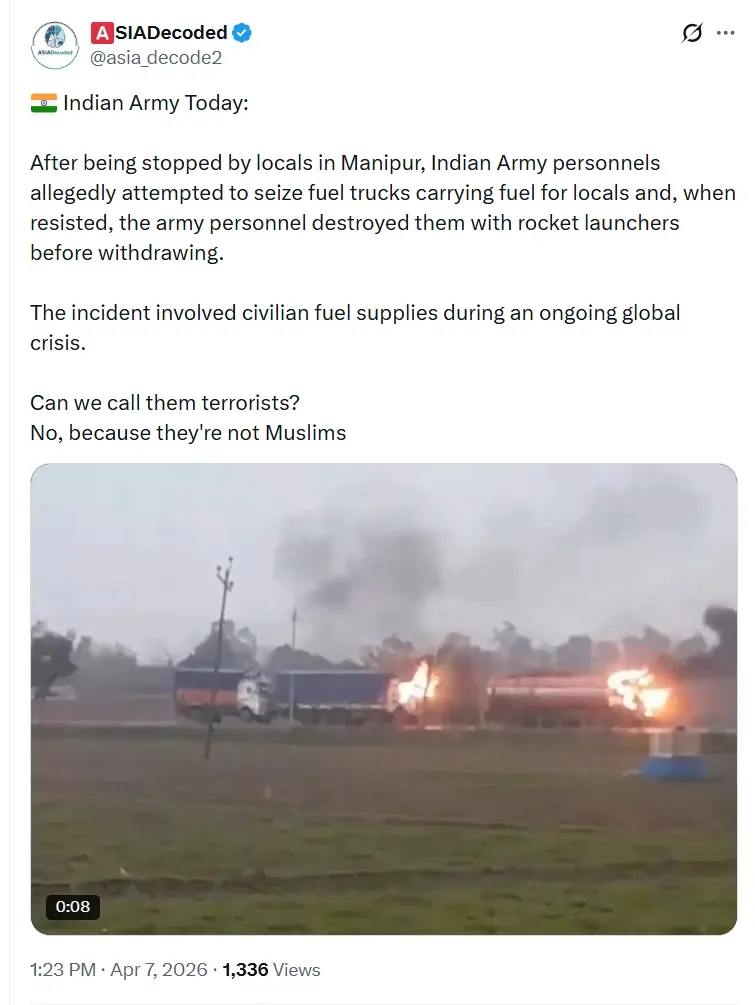Screen dimensions: 755x1005
Task: Click the 'civilian fuel supplies' paragraph
Action: [355, 328]
